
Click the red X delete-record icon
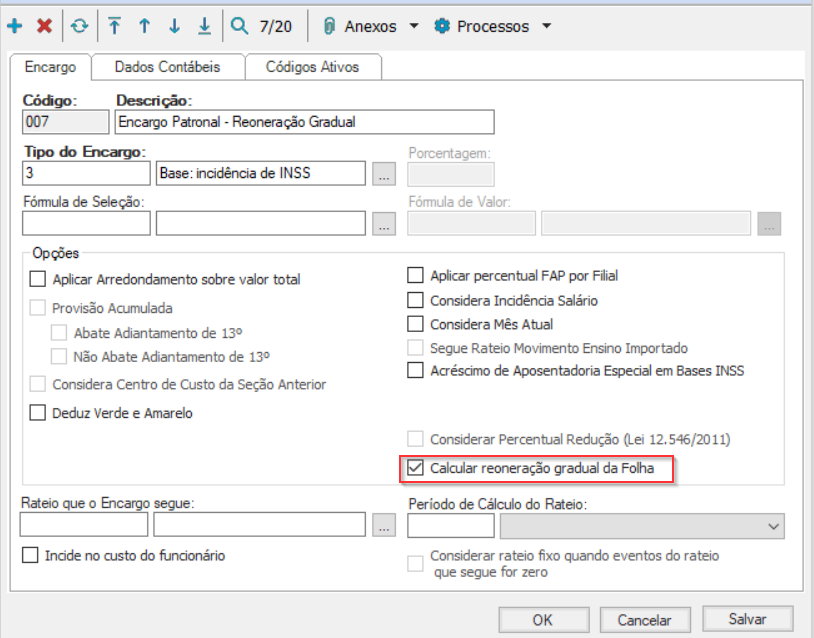coord(44,26)
